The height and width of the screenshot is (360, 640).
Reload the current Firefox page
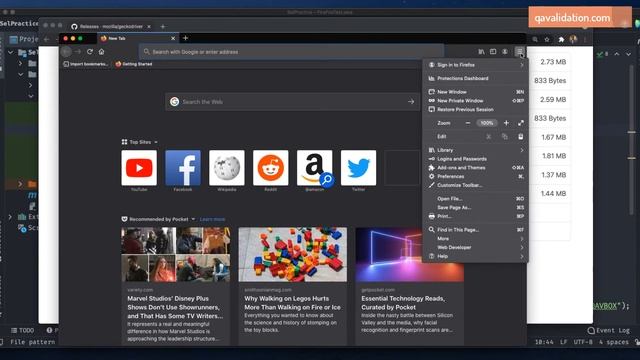point(89,51)
